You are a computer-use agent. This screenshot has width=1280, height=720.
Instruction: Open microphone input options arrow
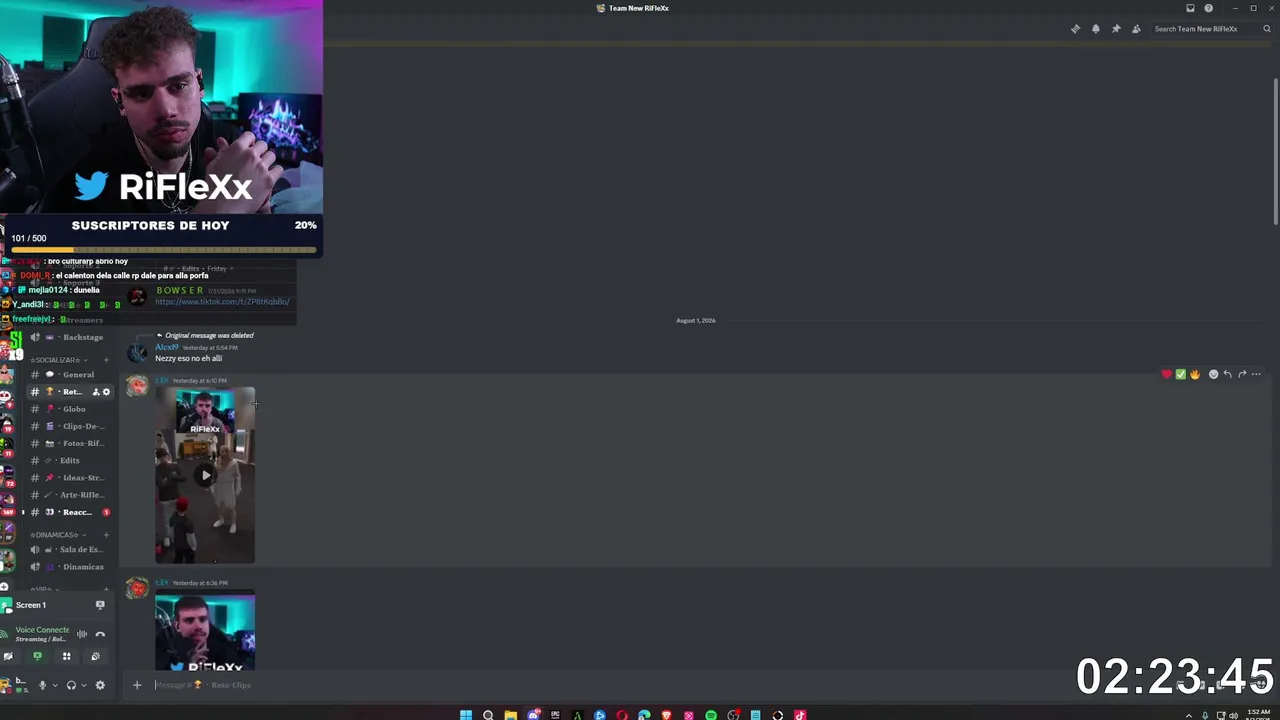(54, 685)
